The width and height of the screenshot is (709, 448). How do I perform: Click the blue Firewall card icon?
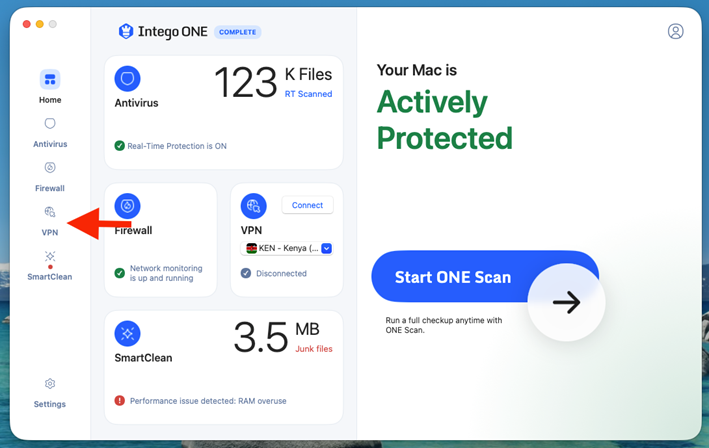128,206
